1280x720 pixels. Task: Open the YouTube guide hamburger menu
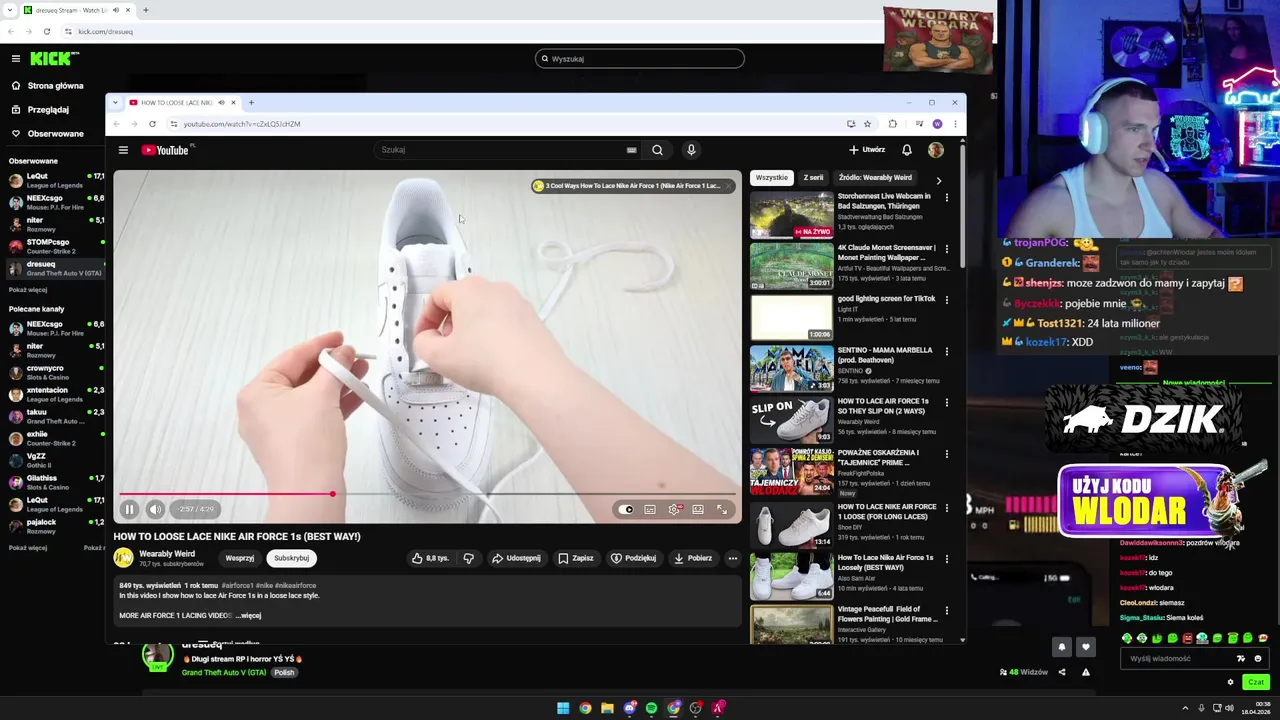pos(123,150)
